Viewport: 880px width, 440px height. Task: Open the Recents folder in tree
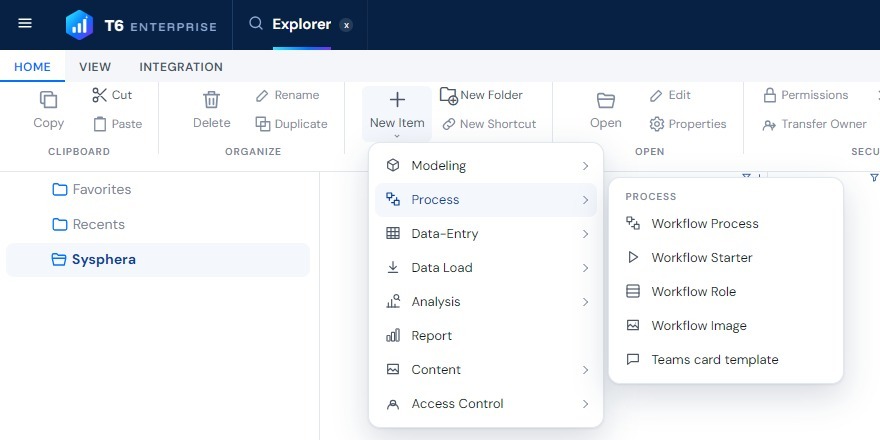tap(88, 224)
